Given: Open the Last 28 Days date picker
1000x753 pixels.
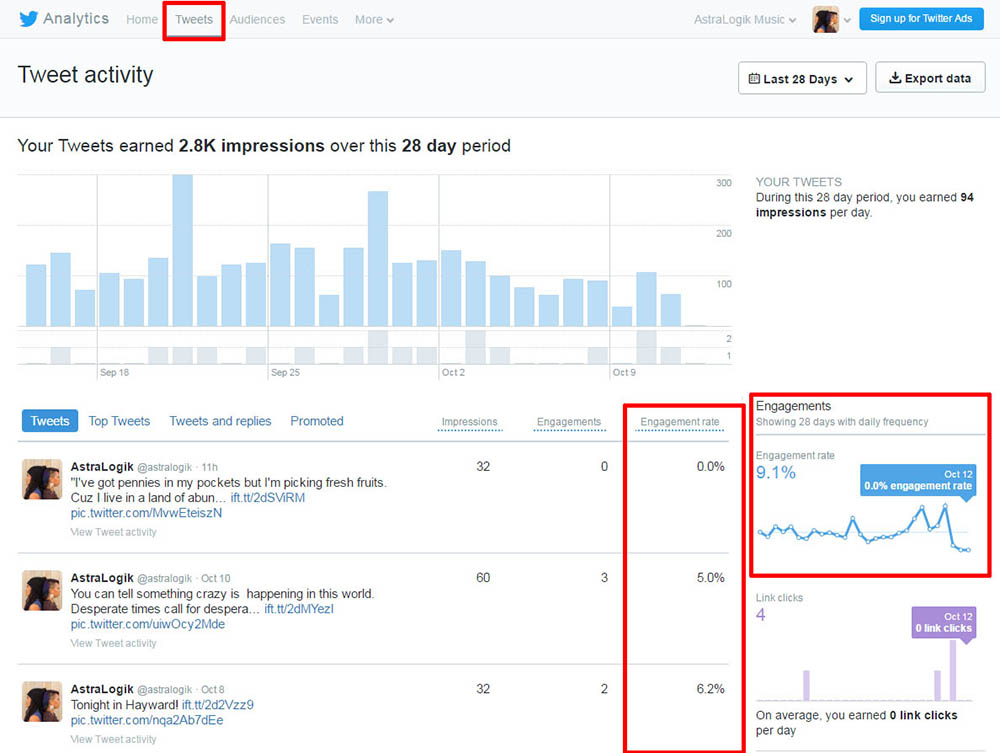Looking at the screenshot, I should tap(802, 78).
